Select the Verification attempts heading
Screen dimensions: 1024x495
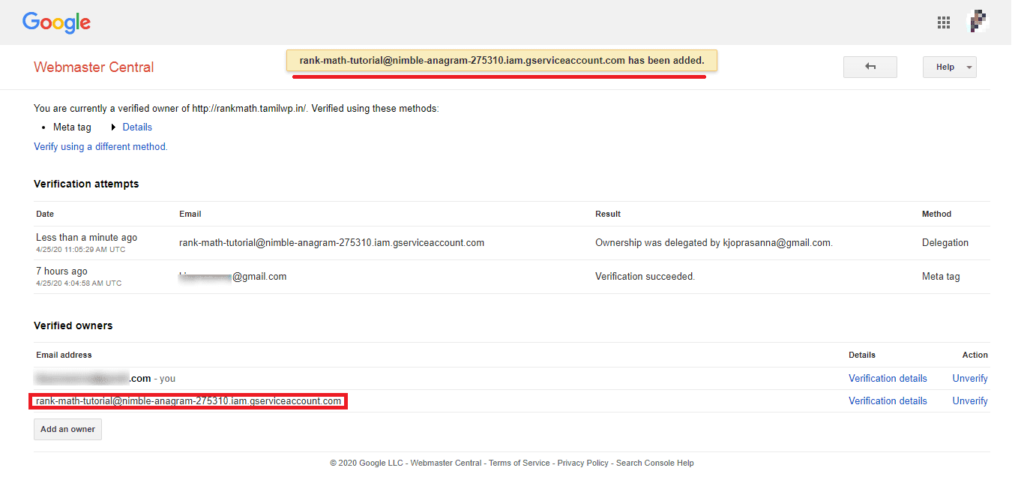pyautogui.click(x=86, y=184)
